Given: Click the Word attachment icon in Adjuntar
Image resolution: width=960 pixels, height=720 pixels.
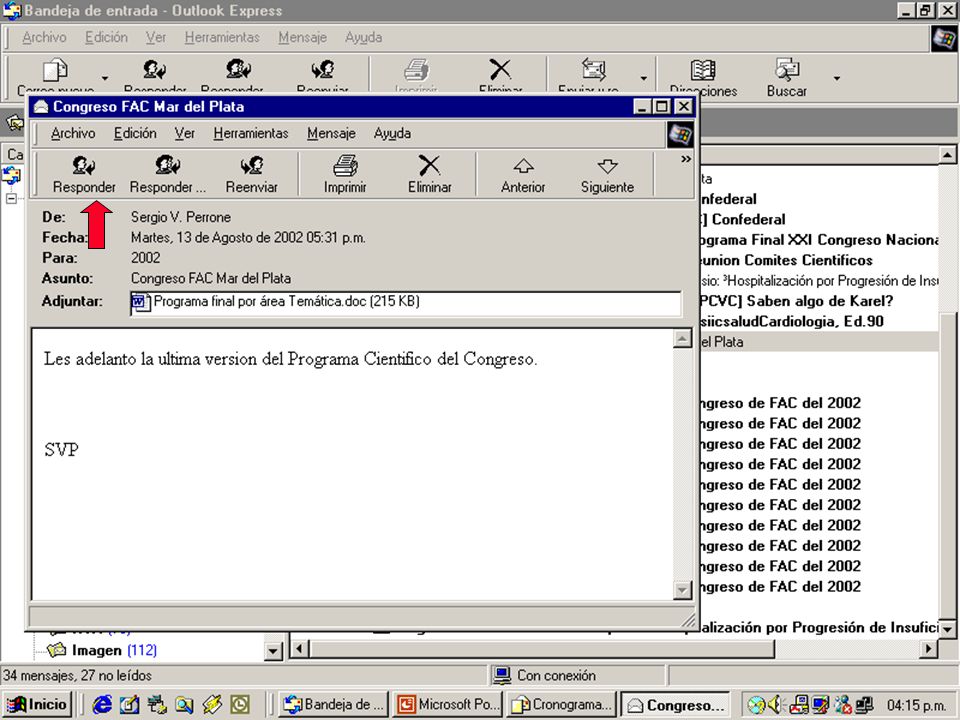Looking at the screenshot, I should point(140,302).
